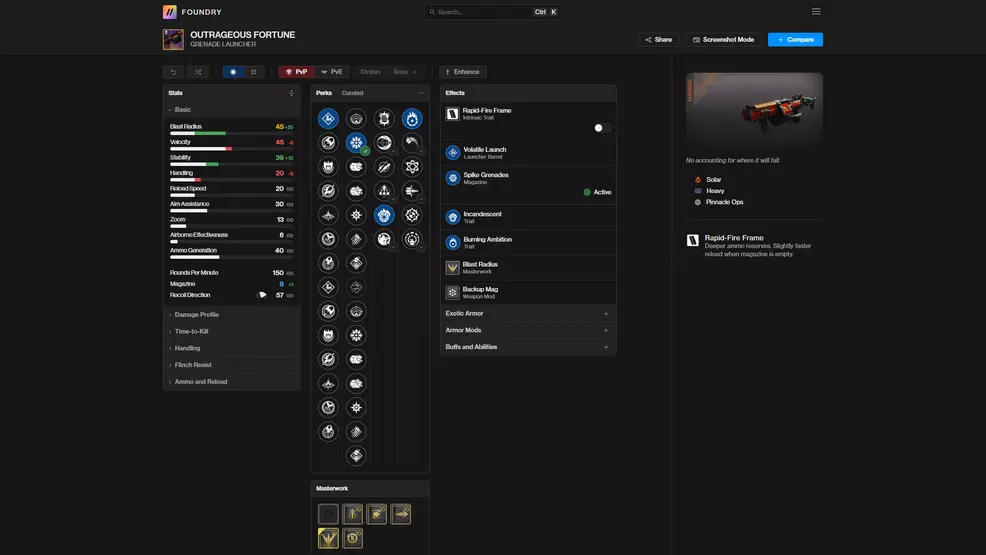Expand the Buffs and Abilities section
Screen dimensions: 986x555
coord(528,347)
